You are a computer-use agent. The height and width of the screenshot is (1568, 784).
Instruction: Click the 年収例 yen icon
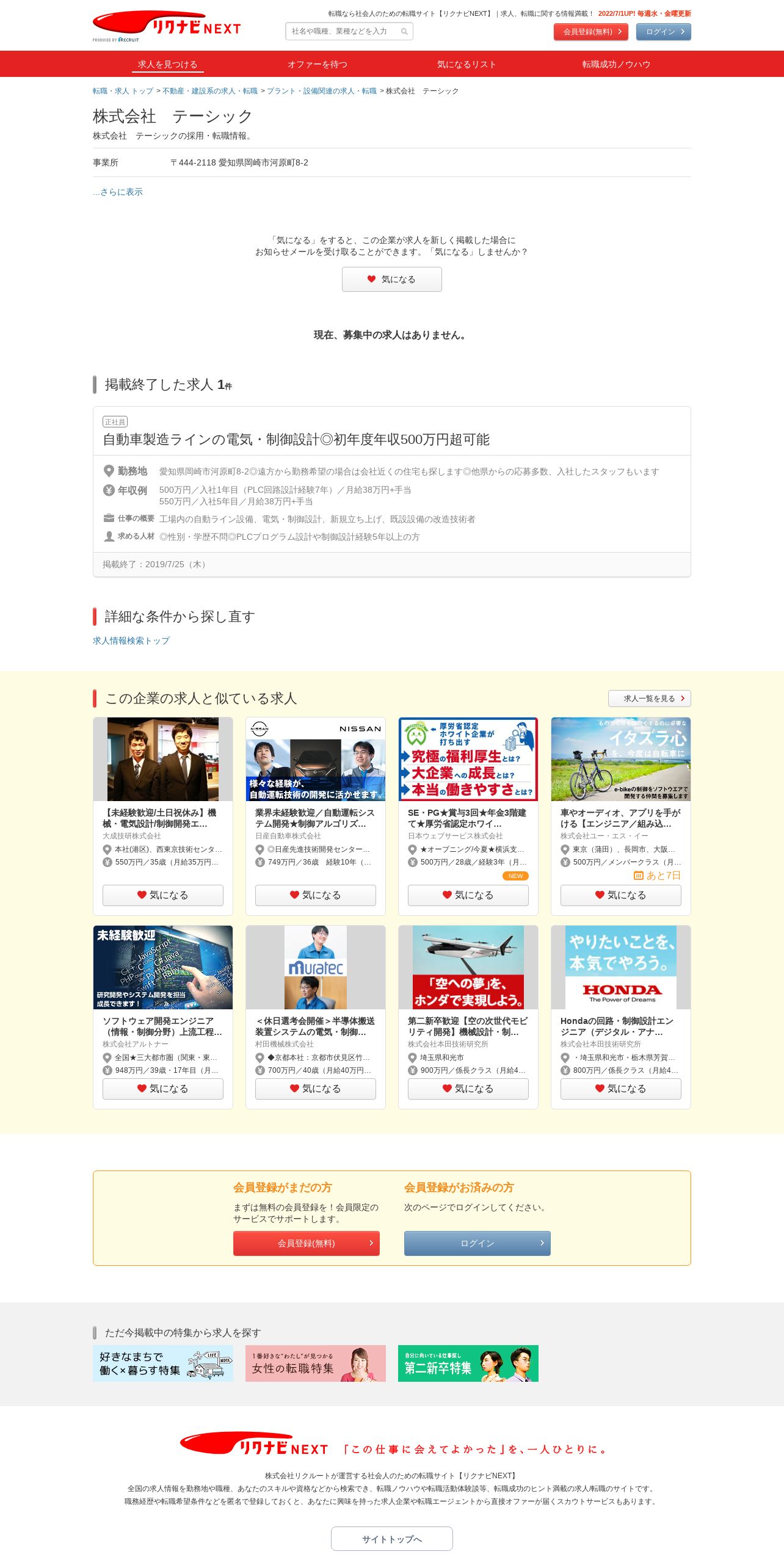pos(109,490)
